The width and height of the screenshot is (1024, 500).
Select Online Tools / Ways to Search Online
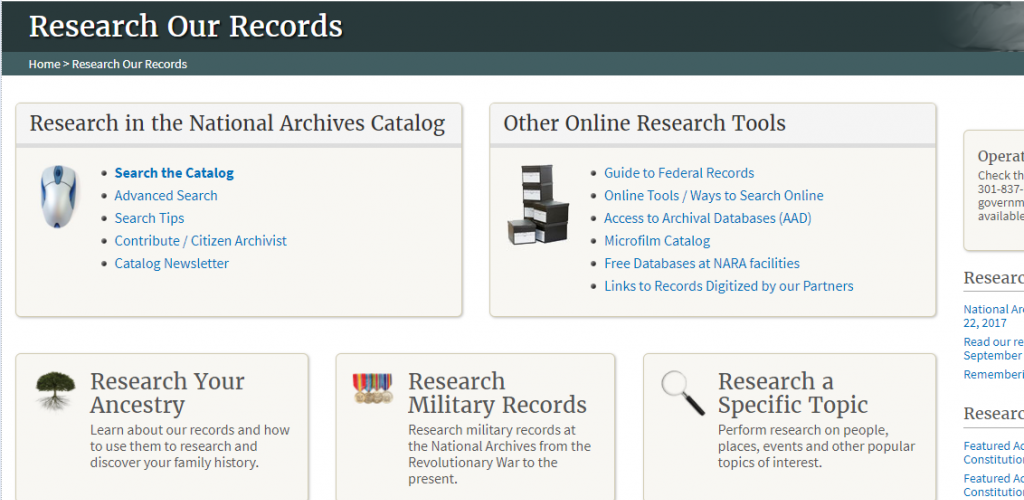[x=713, y=196]
